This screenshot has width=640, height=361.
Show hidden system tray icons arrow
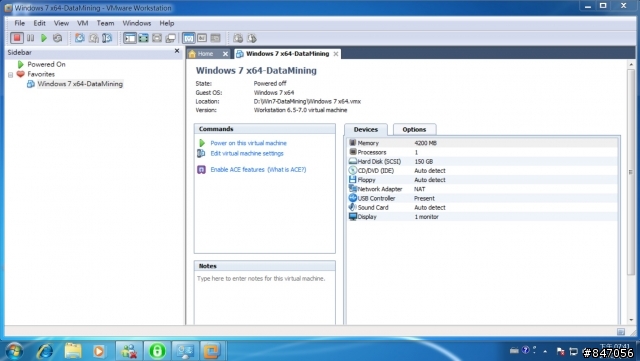(x=545, y=351)
